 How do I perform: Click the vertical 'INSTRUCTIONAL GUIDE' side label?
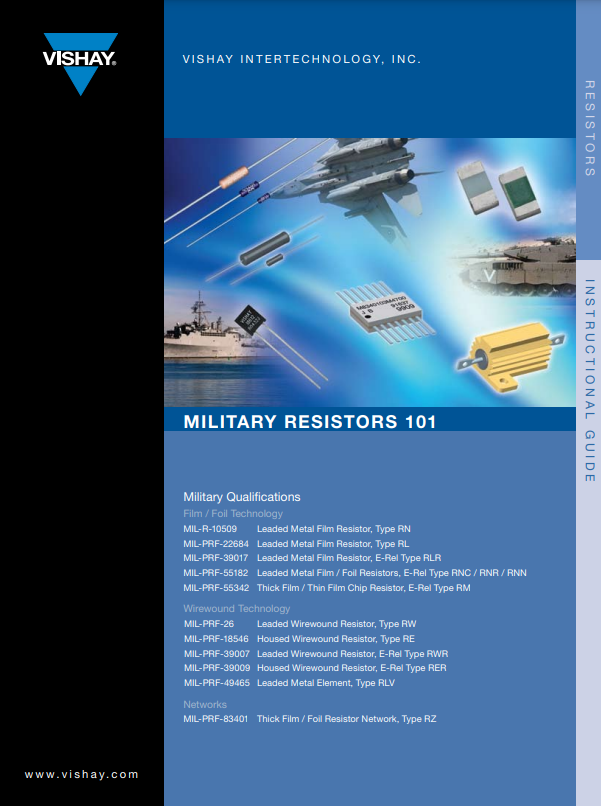click(589, 380)
